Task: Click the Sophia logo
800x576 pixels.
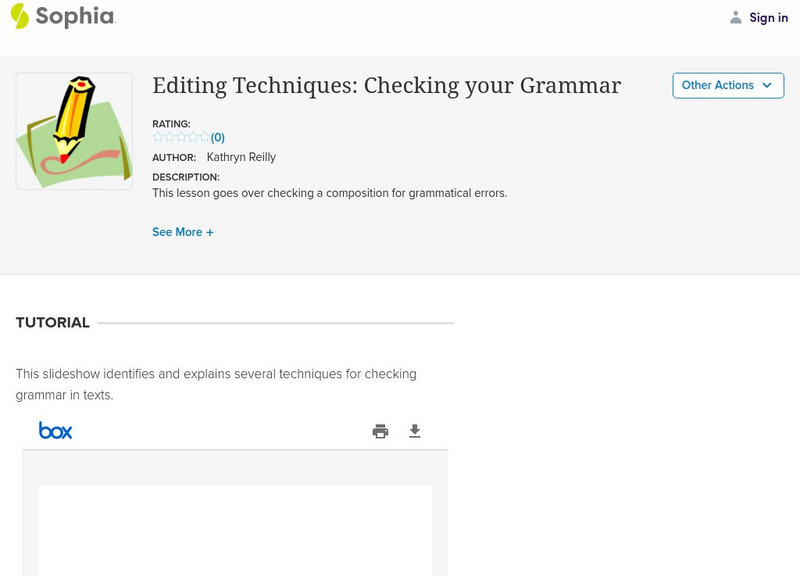Action: coord(62,16)
